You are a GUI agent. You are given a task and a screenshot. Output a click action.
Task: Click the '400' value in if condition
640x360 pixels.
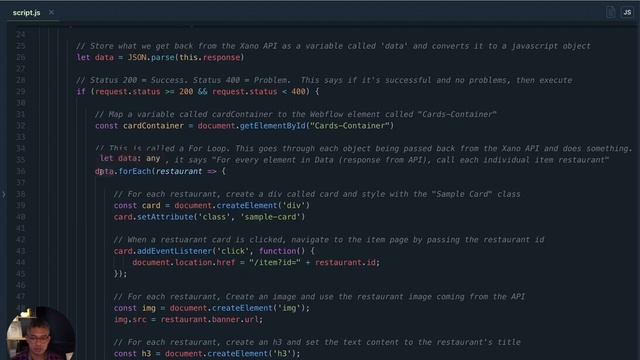tap(298, 92)
